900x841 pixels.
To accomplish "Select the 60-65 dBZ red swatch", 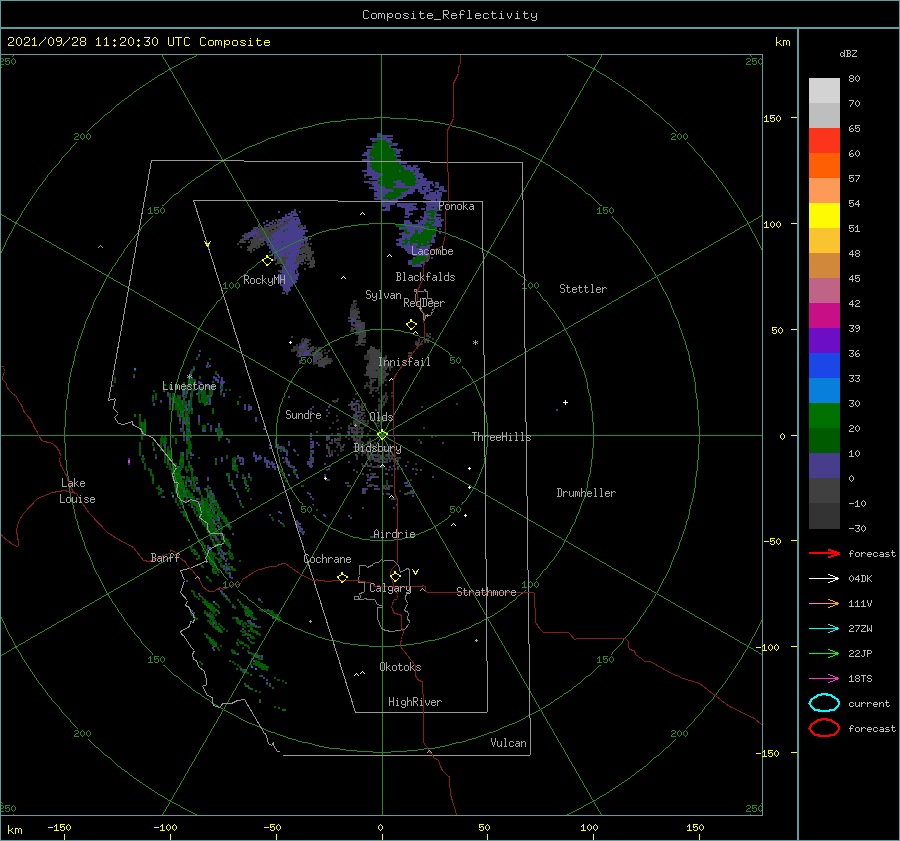I will point(824,141).
